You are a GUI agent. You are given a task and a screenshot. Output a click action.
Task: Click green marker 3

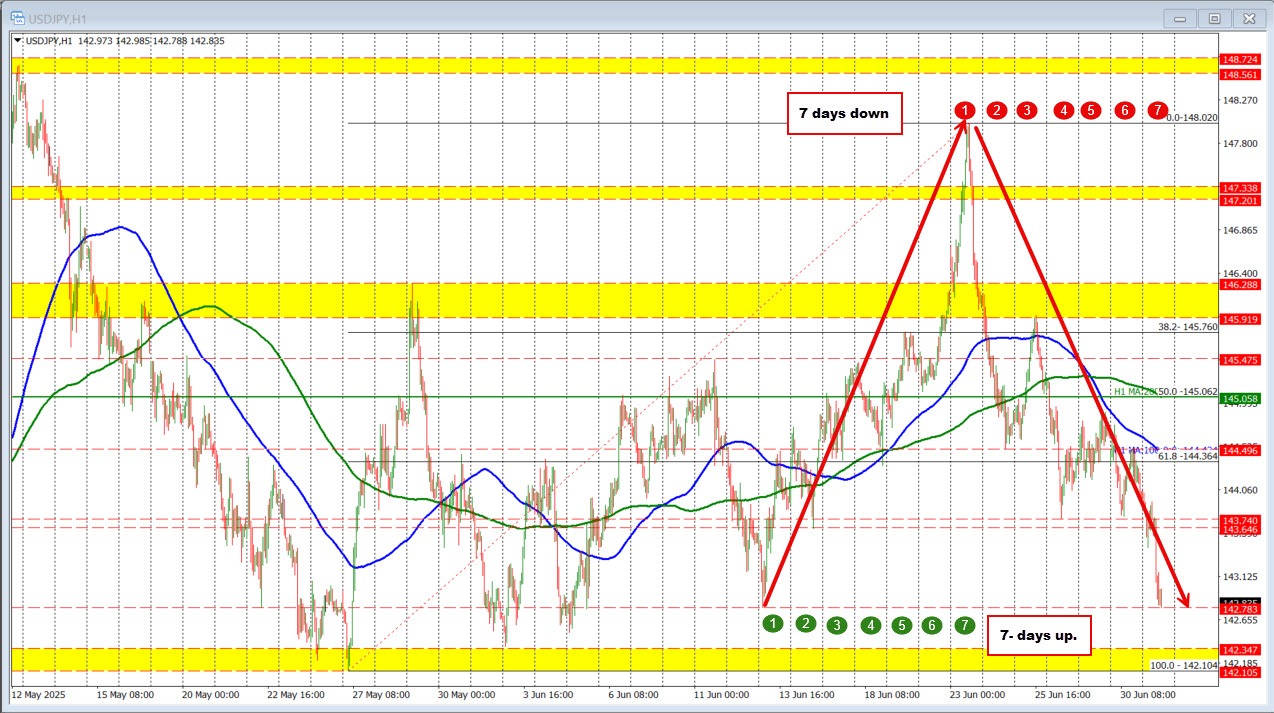coord(836,623)
